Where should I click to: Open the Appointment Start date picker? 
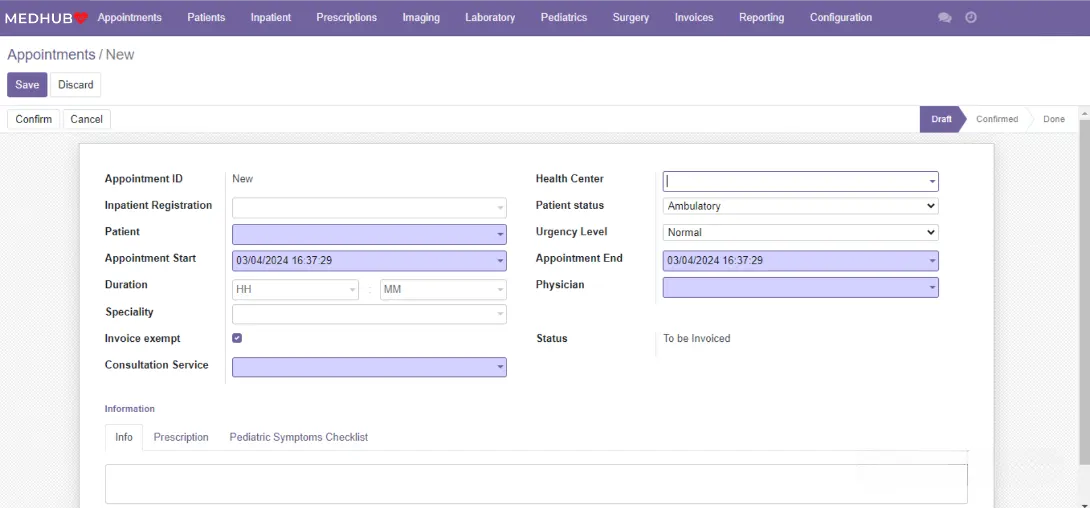point(369,261)
